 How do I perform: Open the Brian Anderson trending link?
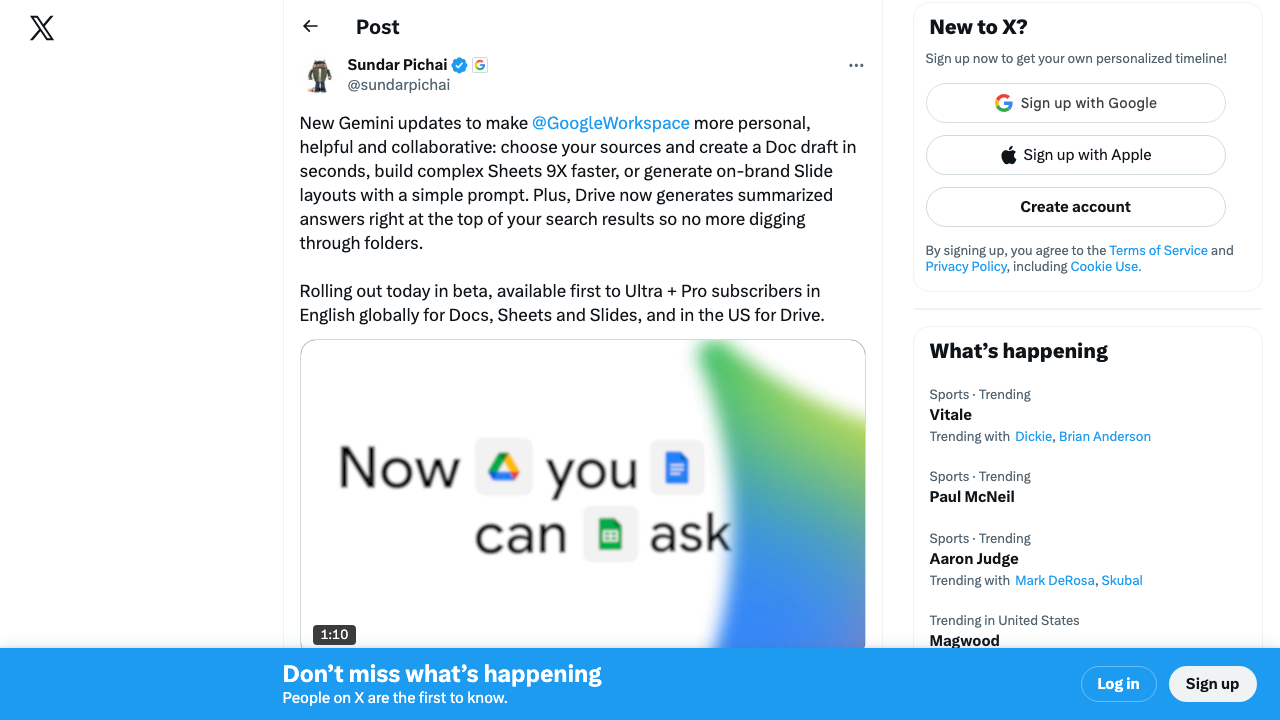pyautogui.click(x=1104, y=436)
